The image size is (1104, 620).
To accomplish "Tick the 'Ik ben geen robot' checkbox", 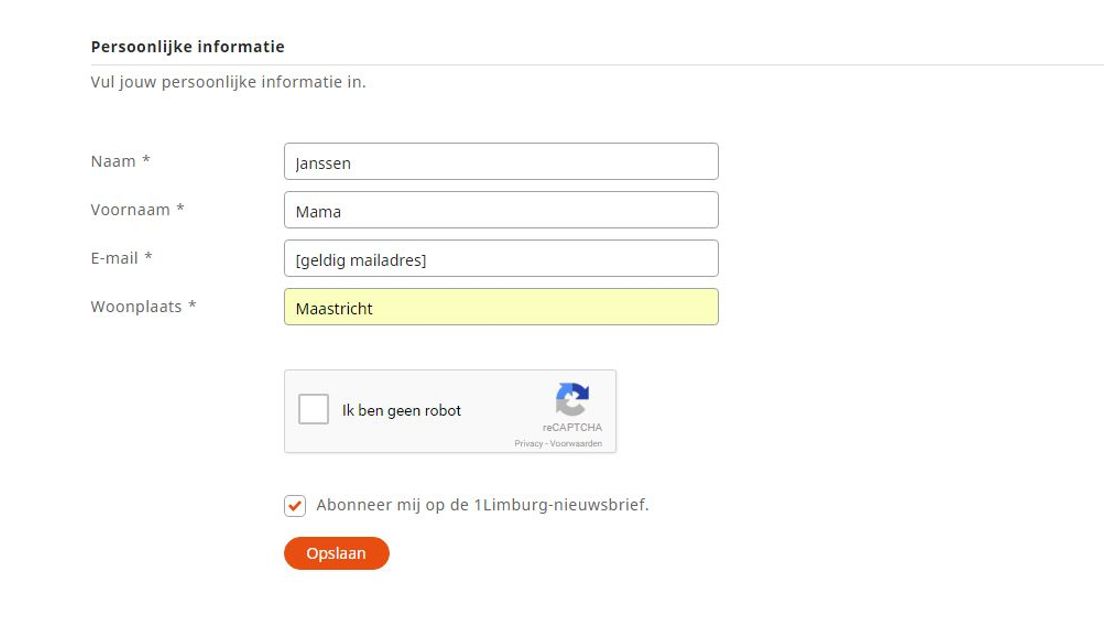I will pyautogui.click(x=313, y=409).
